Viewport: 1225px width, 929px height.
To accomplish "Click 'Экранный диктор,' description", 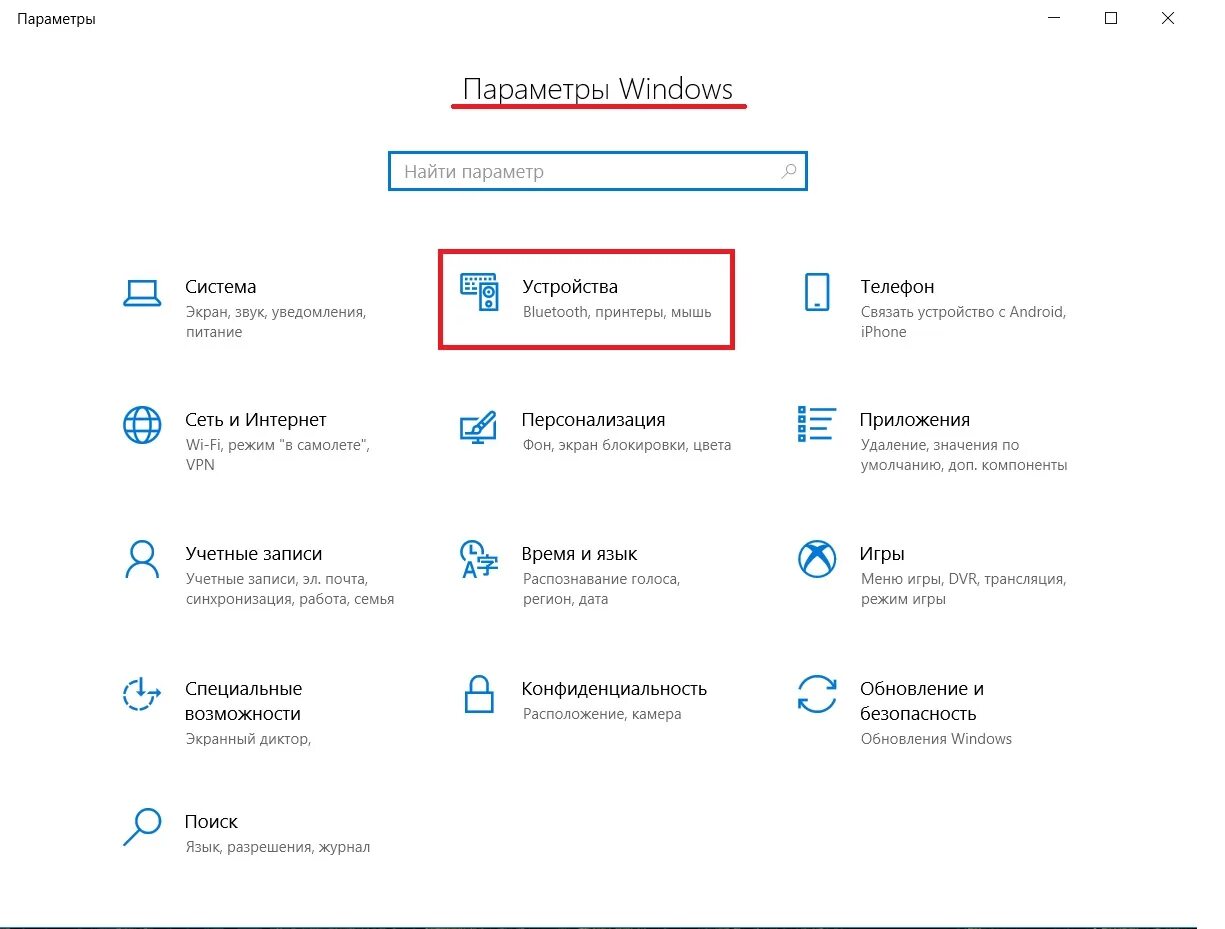I will click(248, 739).
